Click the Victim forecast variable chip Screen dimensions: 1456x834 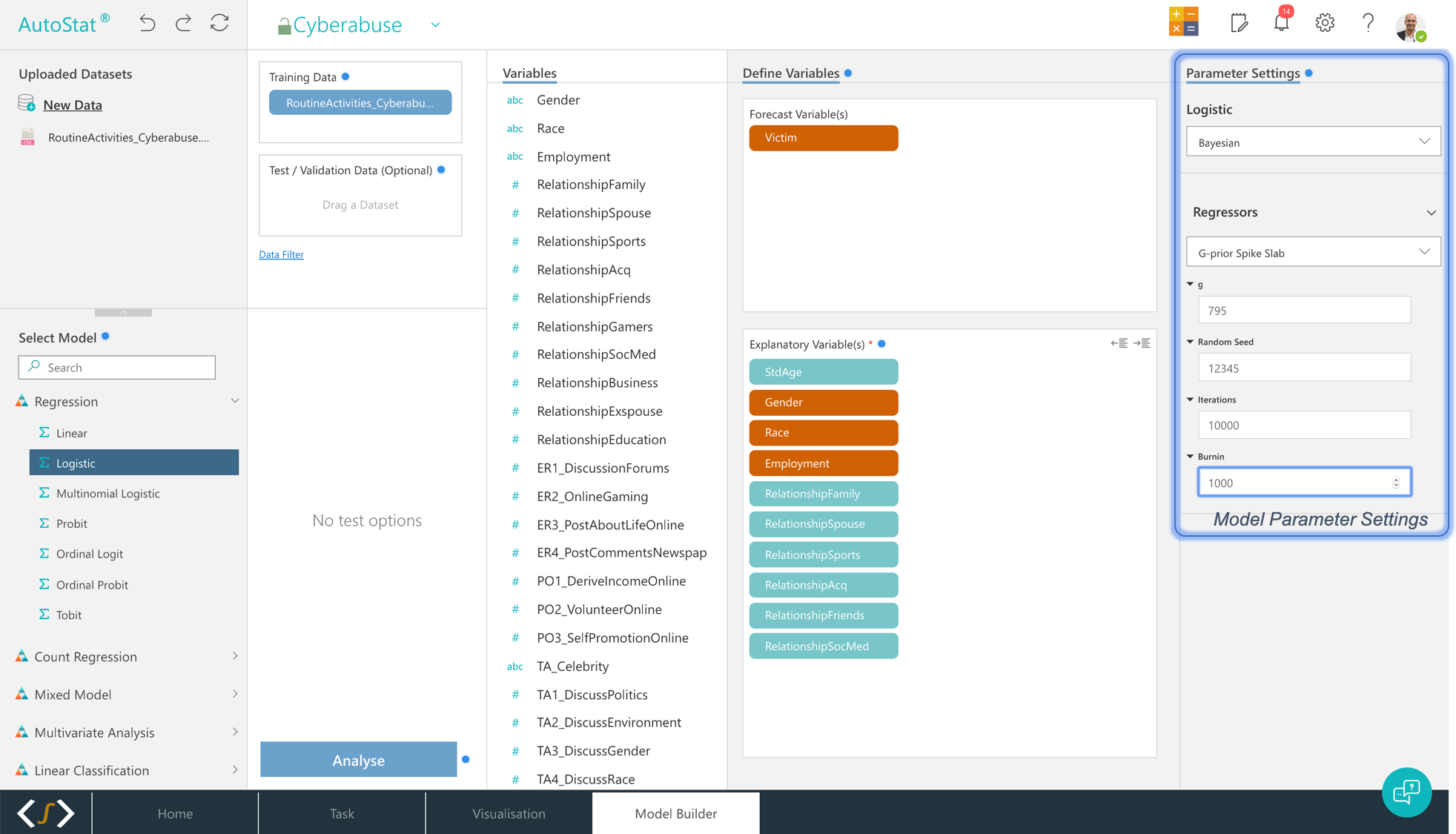click(824, 138)
